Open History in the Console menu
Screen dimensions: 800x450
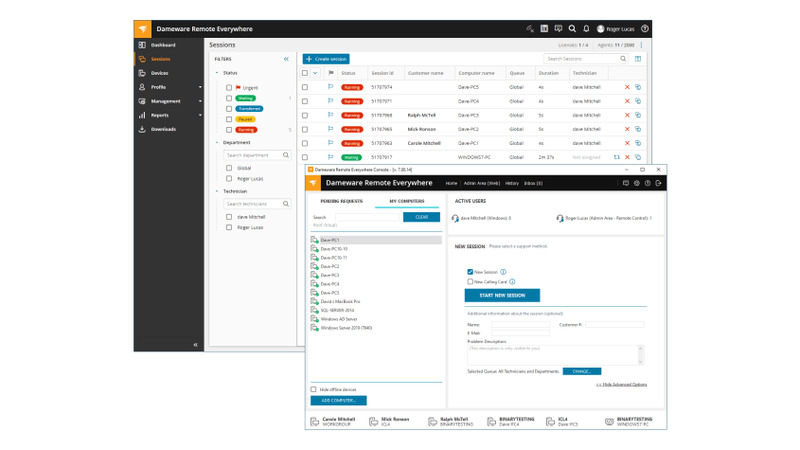coord(512,183)
